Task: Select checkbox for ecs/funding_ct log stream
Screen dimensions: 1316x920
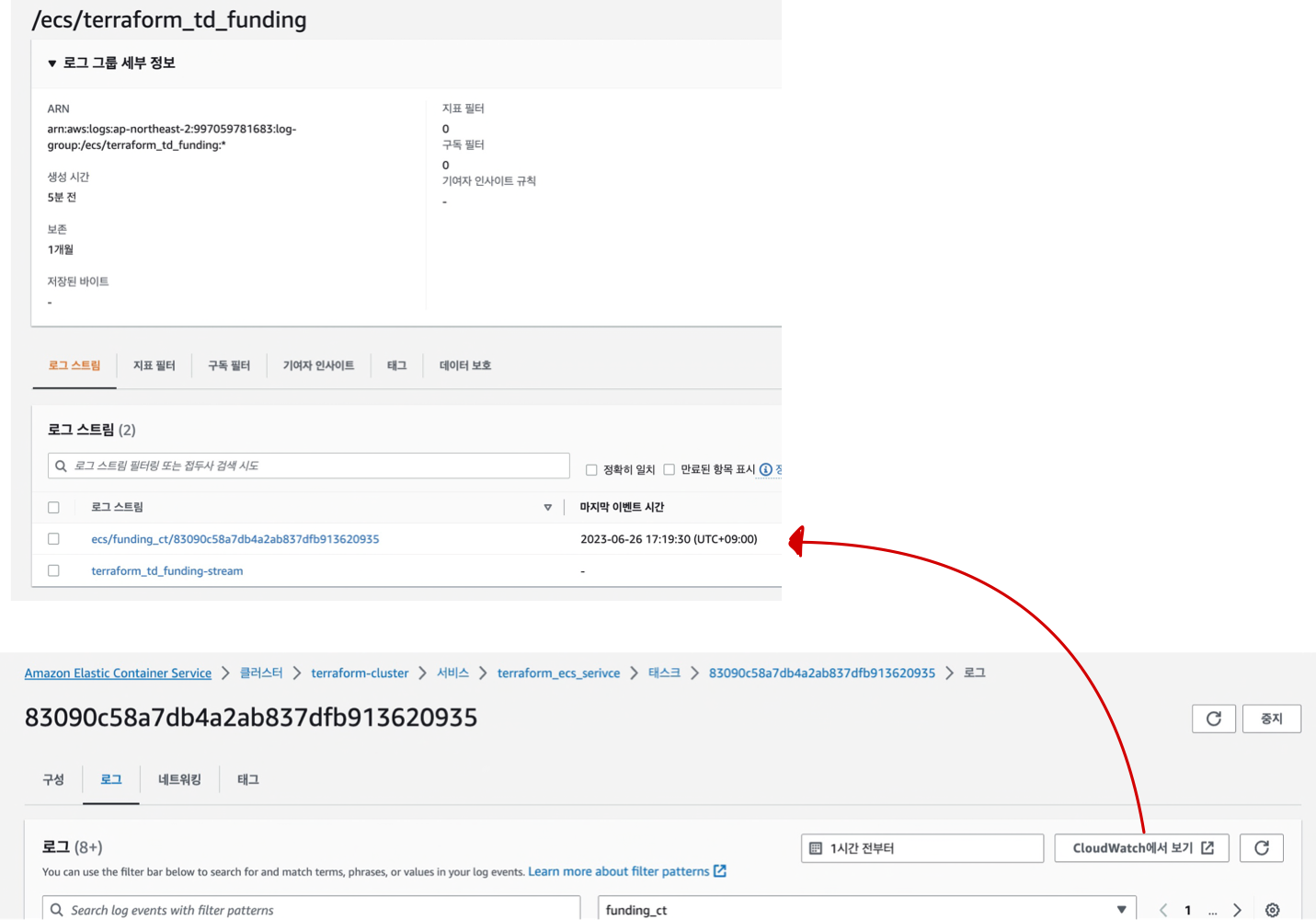Action: (x=53, y=539)
